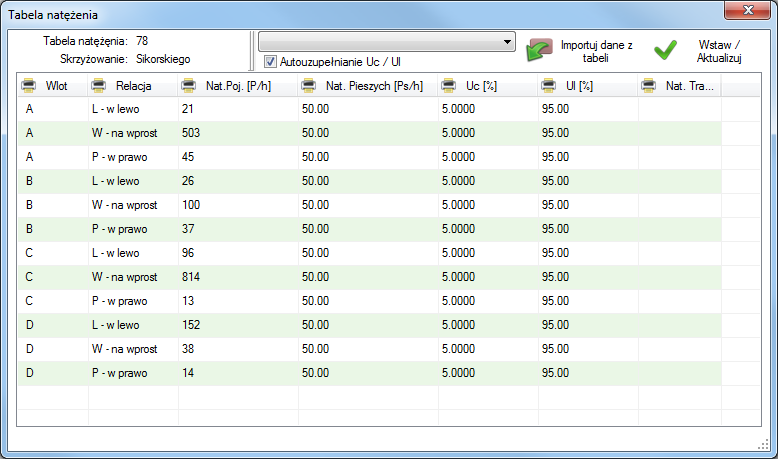Screen dimensions: 778x459
Task: Select cell with value 100
Action: 238,205
